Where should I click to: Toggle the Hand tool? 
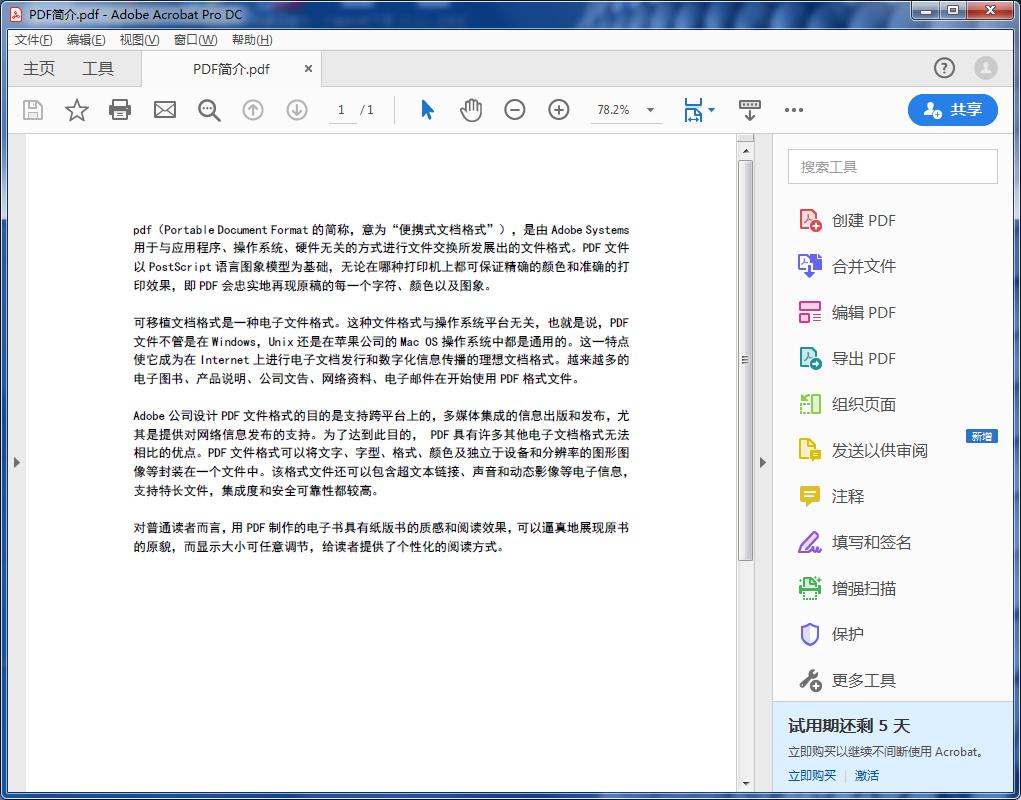(470, 110)
